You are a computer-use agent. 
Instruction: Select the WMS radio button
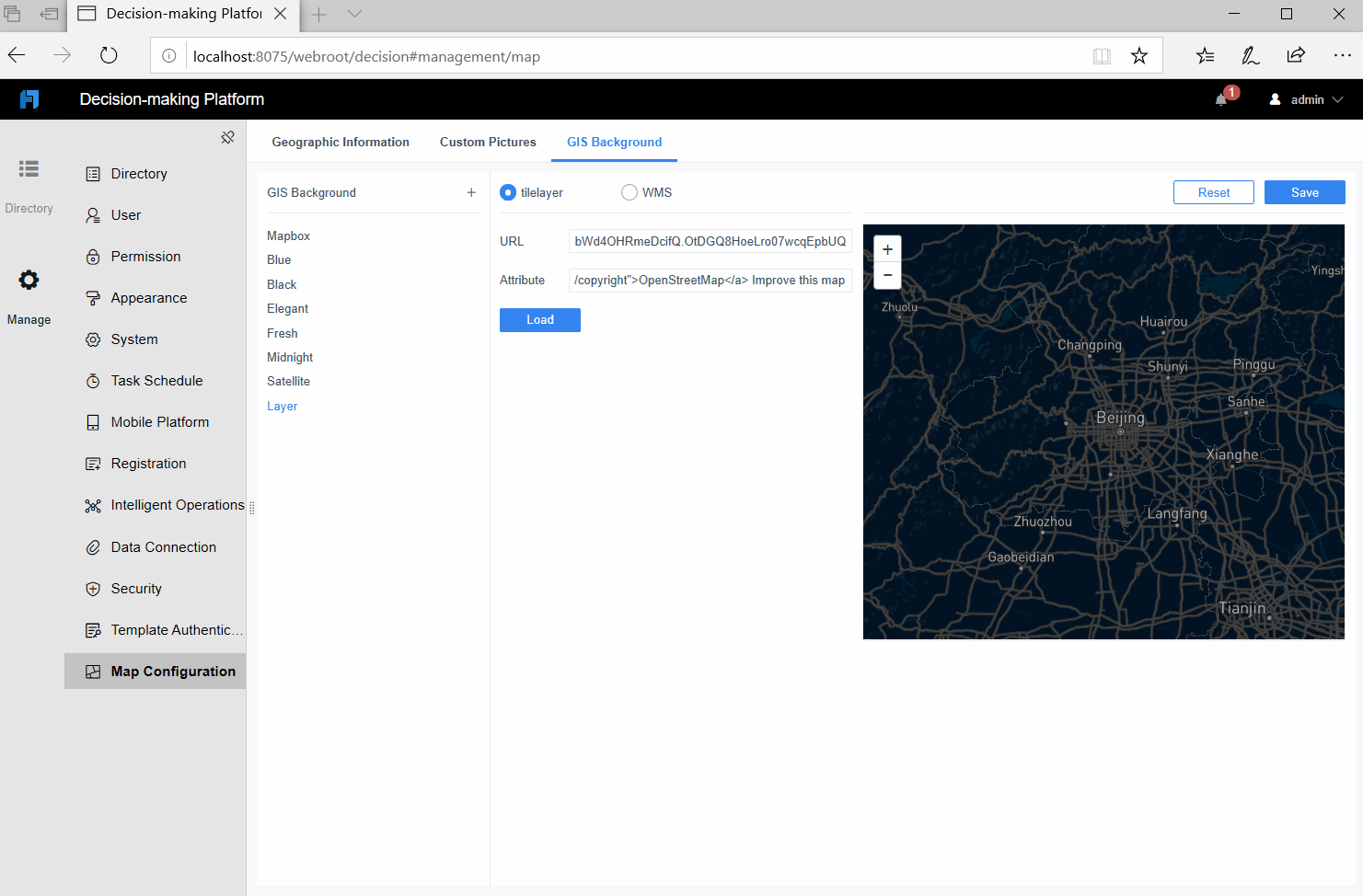coord(630,192)
